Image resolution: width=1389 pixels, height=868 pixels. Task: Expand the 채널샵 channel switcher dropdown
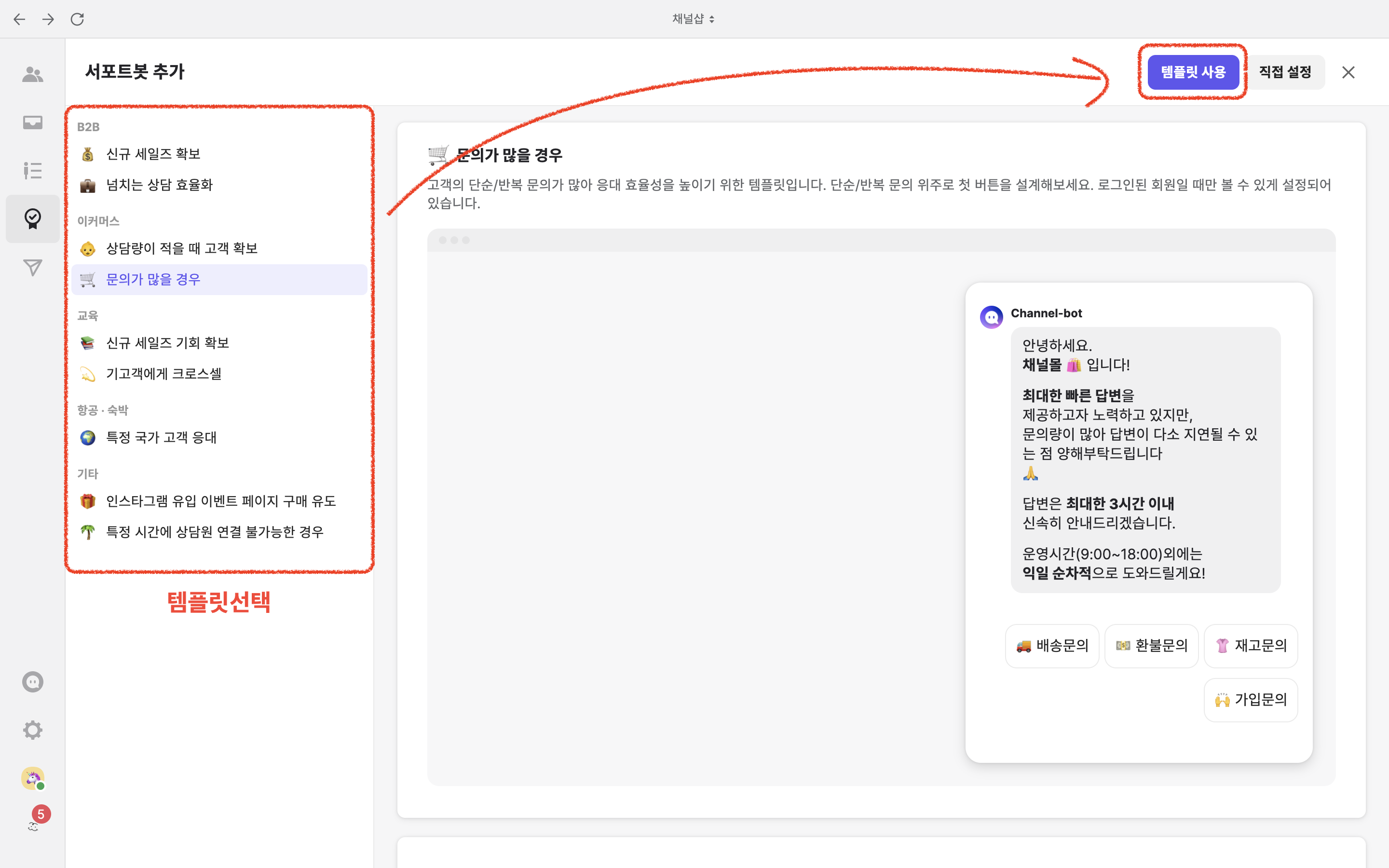(x=694, y=19)
